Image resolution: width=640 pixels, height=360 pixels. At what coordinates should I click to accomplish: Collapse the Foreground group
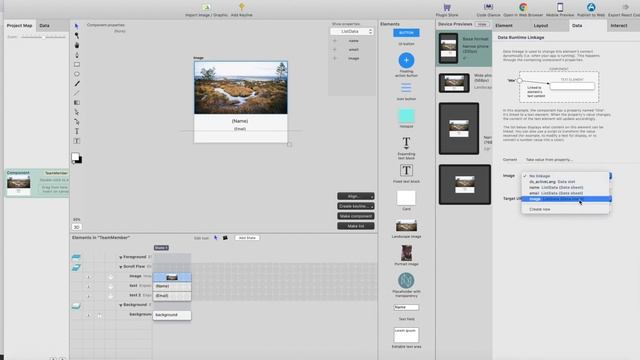tap(121, 257)
